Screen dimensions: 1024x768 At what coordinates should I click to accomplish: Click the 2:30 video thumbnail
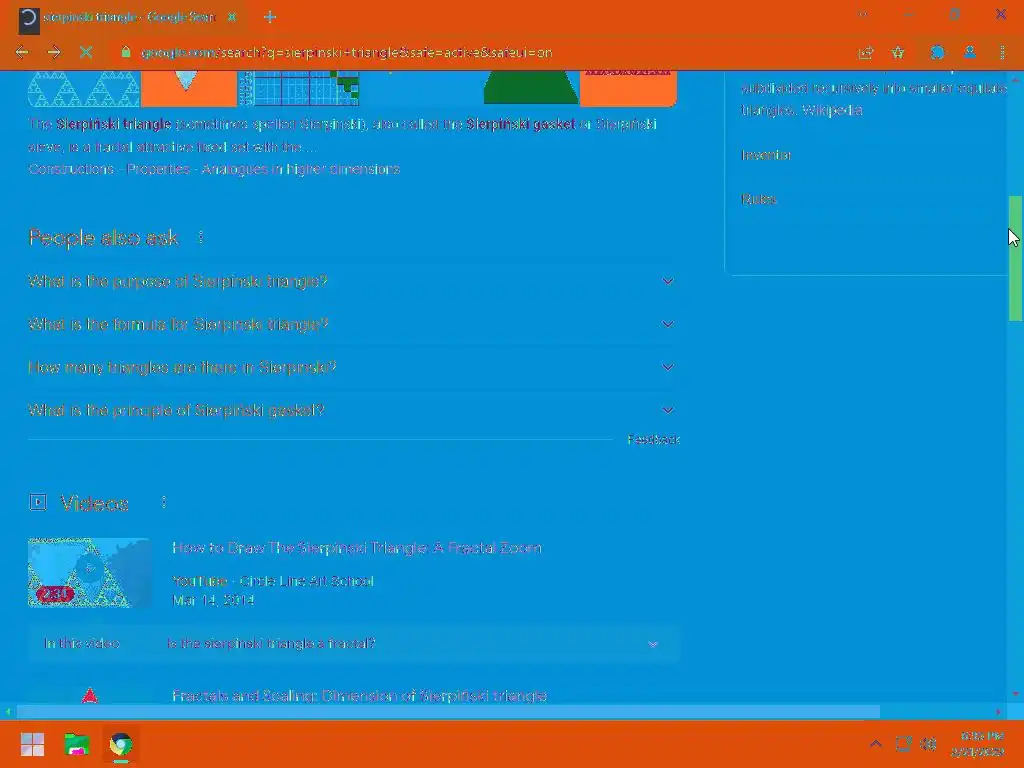point(89,573)
